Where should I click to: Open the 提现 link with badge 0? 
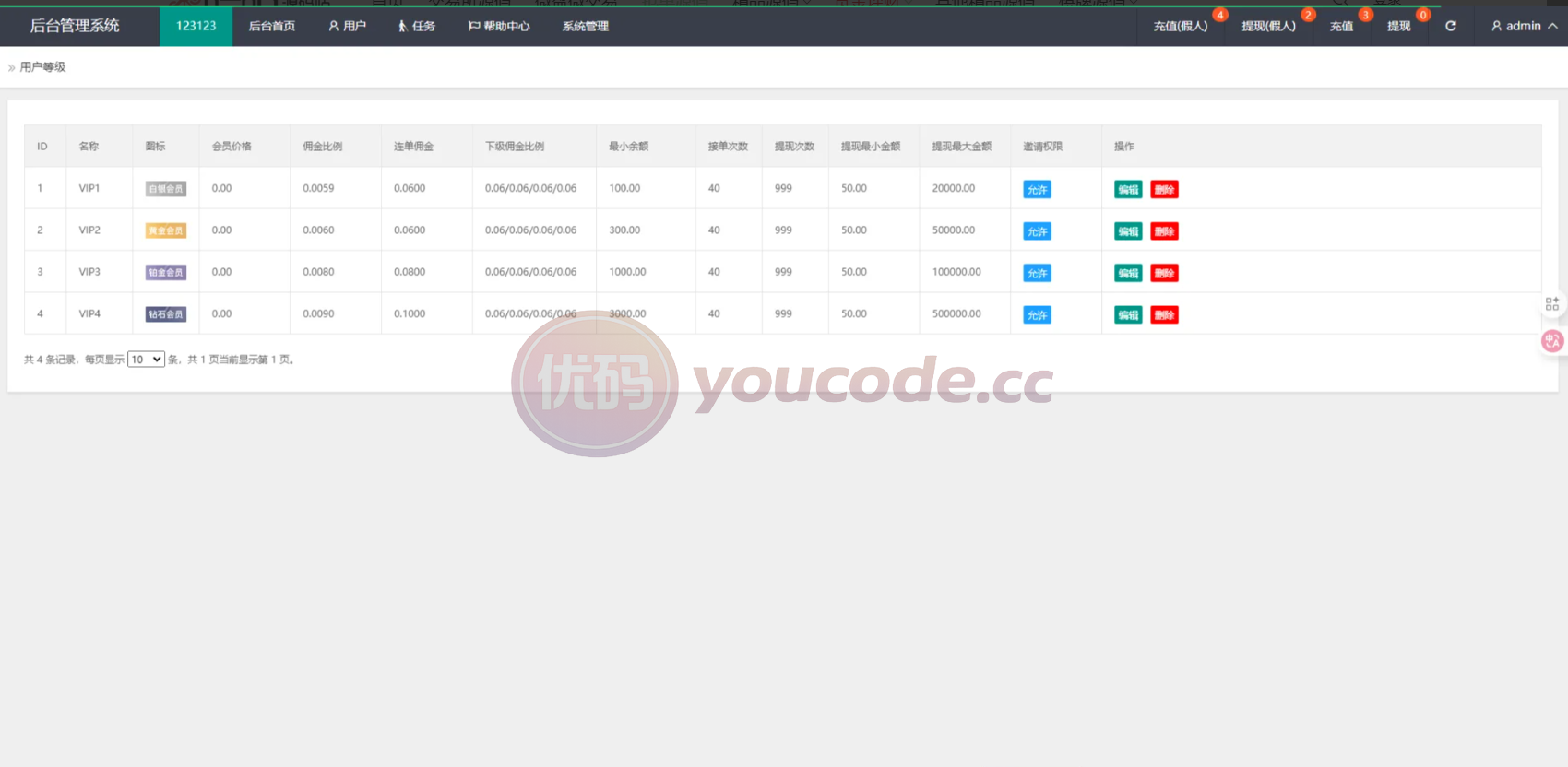pos(1399,26)
